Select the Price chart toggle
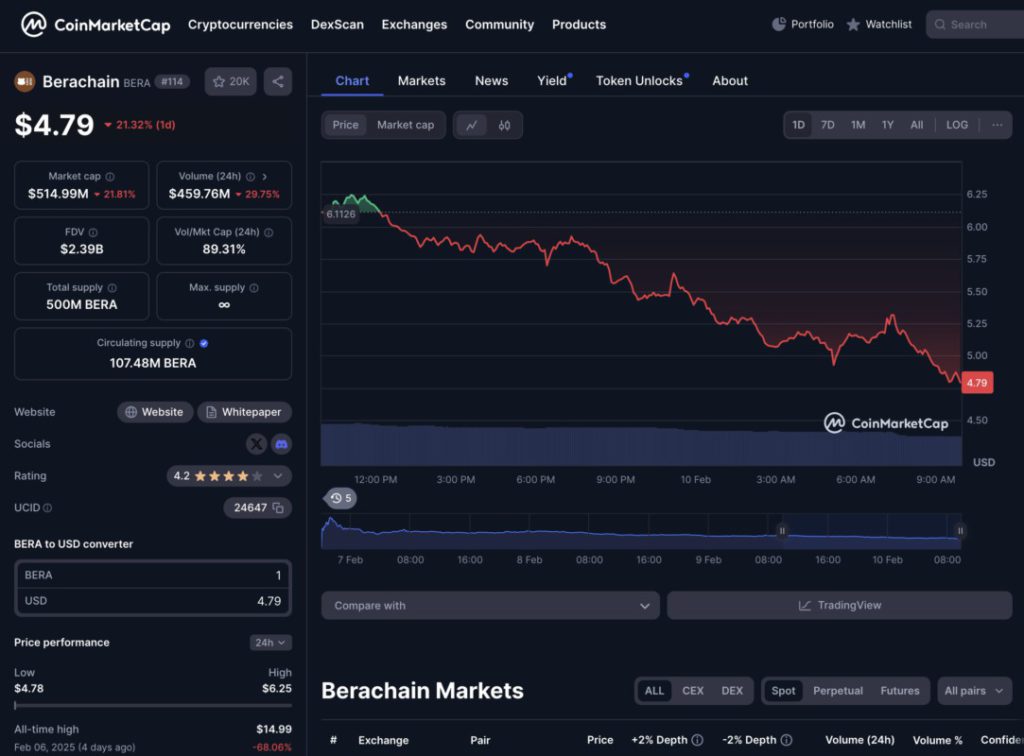Image resolution: width=1024 pixels, height=756 pixels. (345, 125)
